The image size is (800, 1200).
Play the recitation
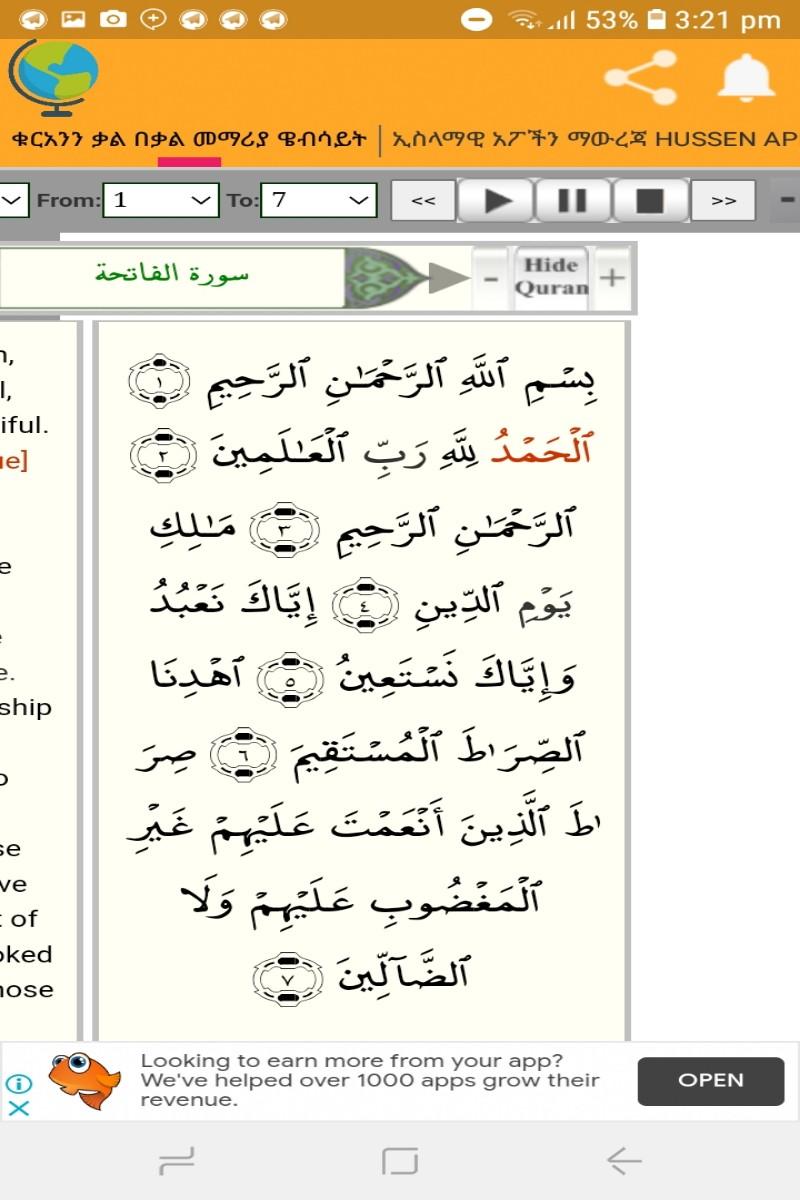pyautogui.click(x=496, y=200)
